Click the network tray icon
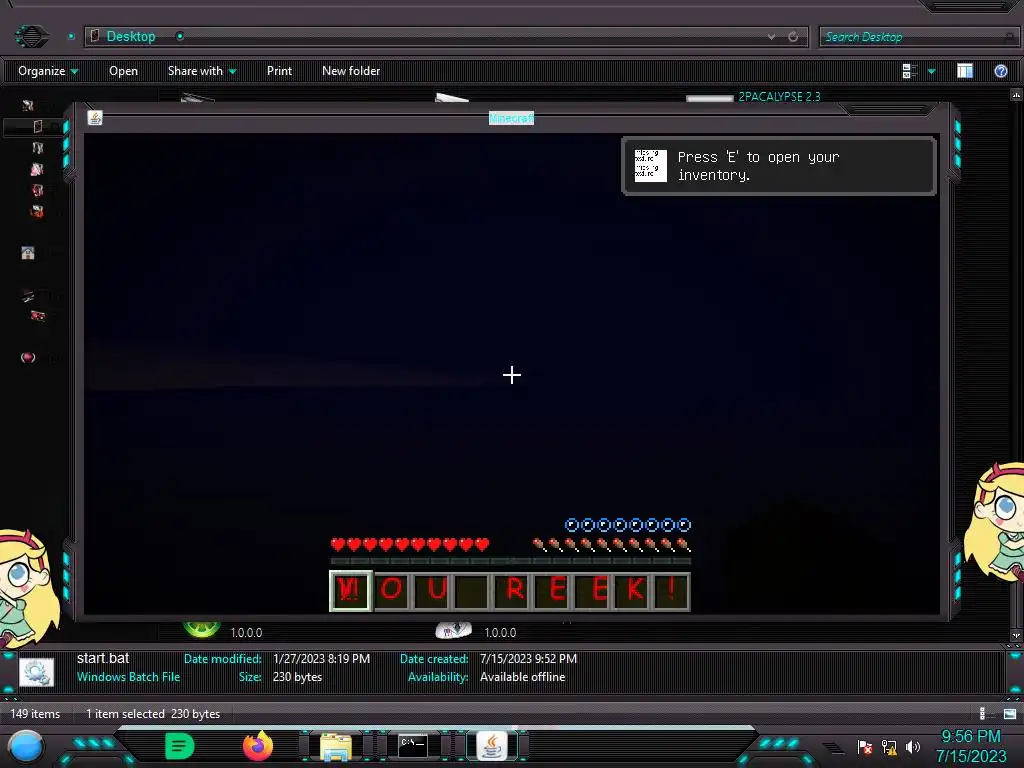Screen dimensions: 1024x768 pyautogui.click(x=889, y=746)
